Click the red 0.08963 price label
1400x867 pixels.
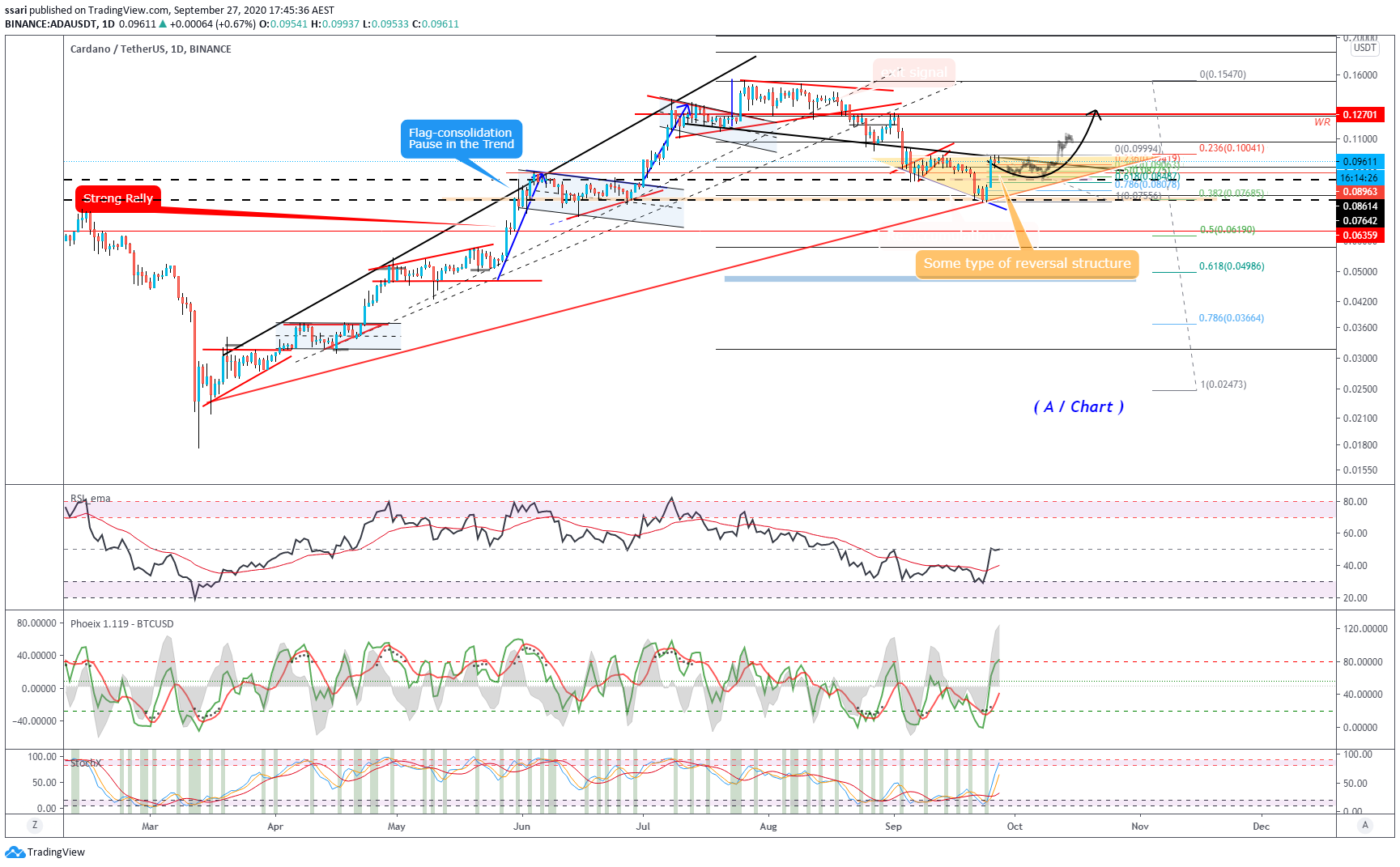[x=1360, y=192]
